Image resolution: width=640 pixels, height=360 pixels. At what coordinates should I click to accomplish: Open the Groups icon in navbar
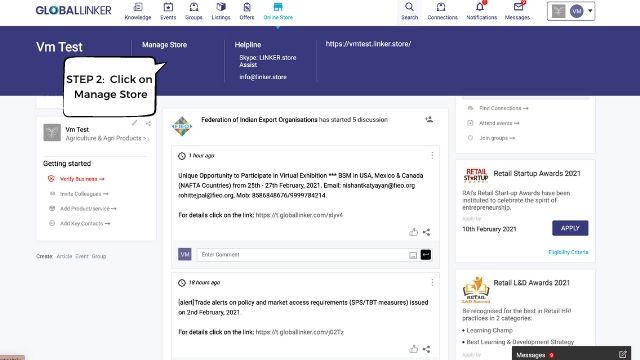tap(194, 7)
